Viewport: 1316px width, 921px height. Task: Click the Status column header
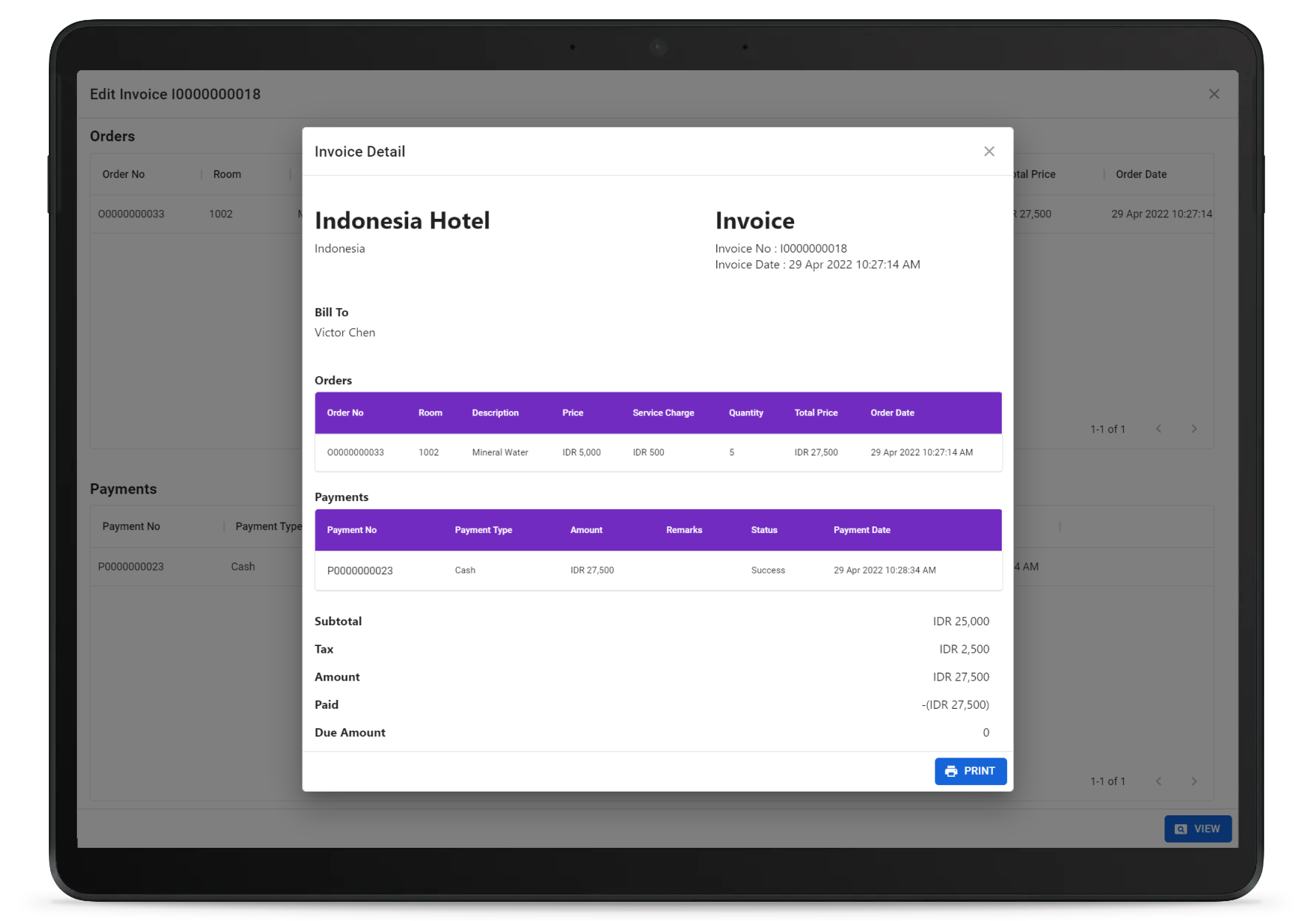point(764,530)
